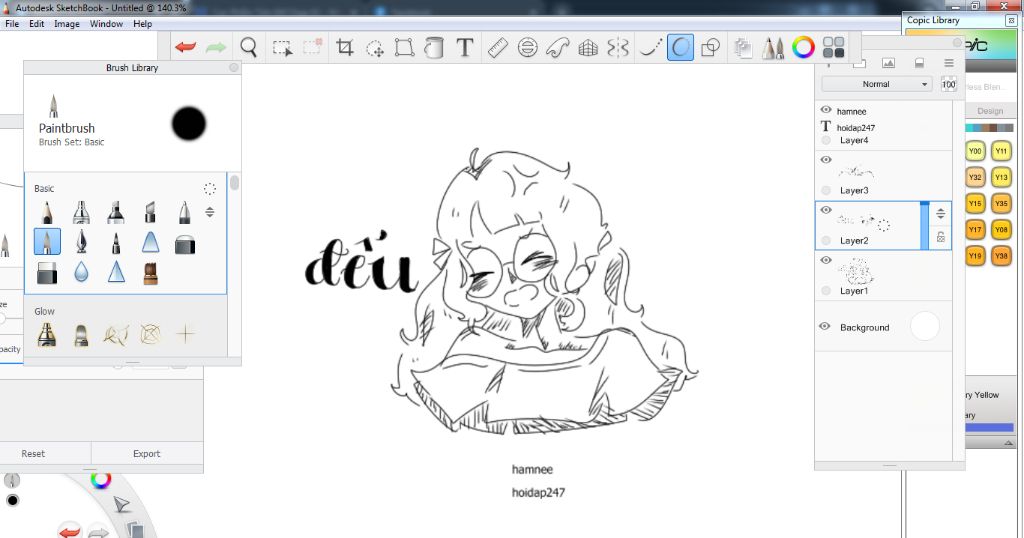Open the Help menu
Viewport: 1024px width, 538px height.
[x=142, y=24]
